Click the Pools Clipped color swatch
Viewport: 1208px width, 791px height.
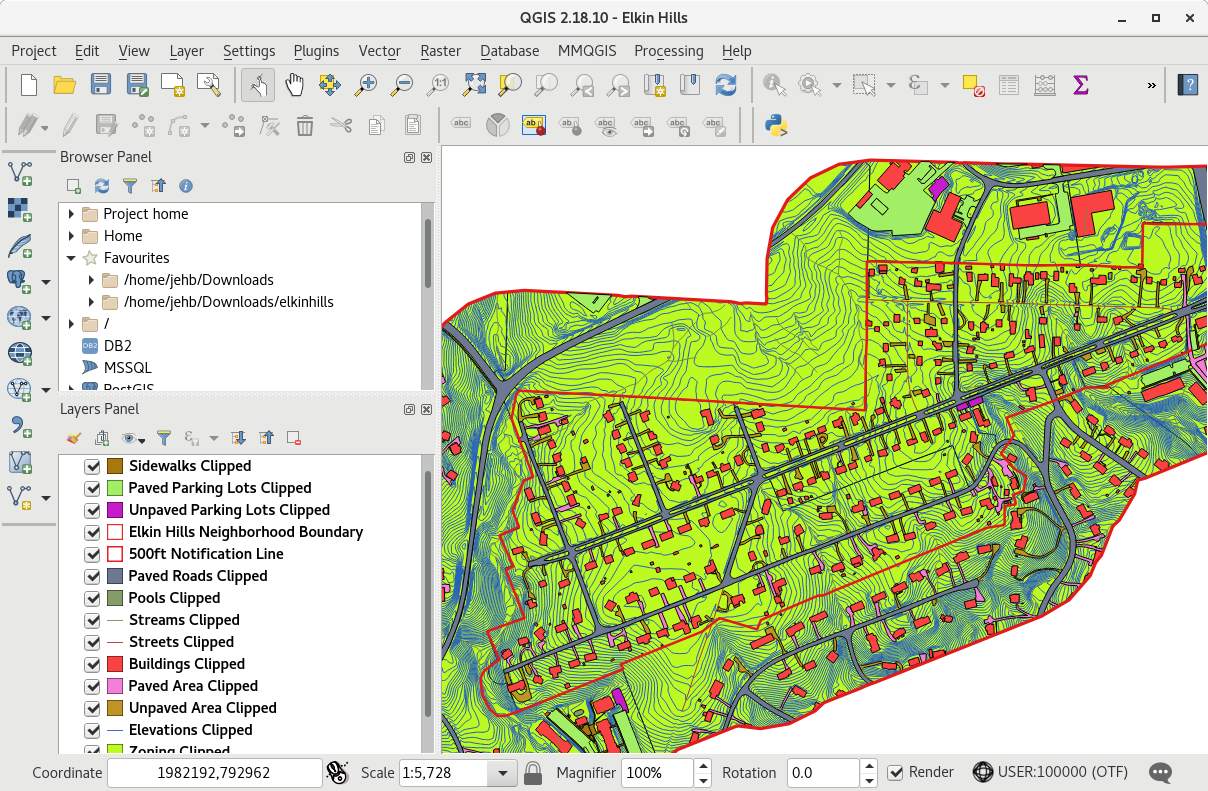pyautogui.click(x=115, y=598)
